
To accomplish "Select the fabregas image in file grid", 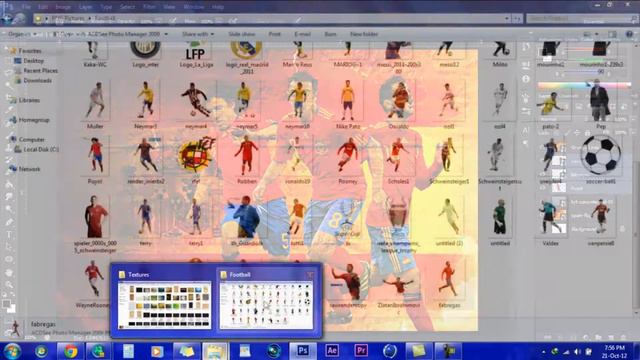I will 449,284.
